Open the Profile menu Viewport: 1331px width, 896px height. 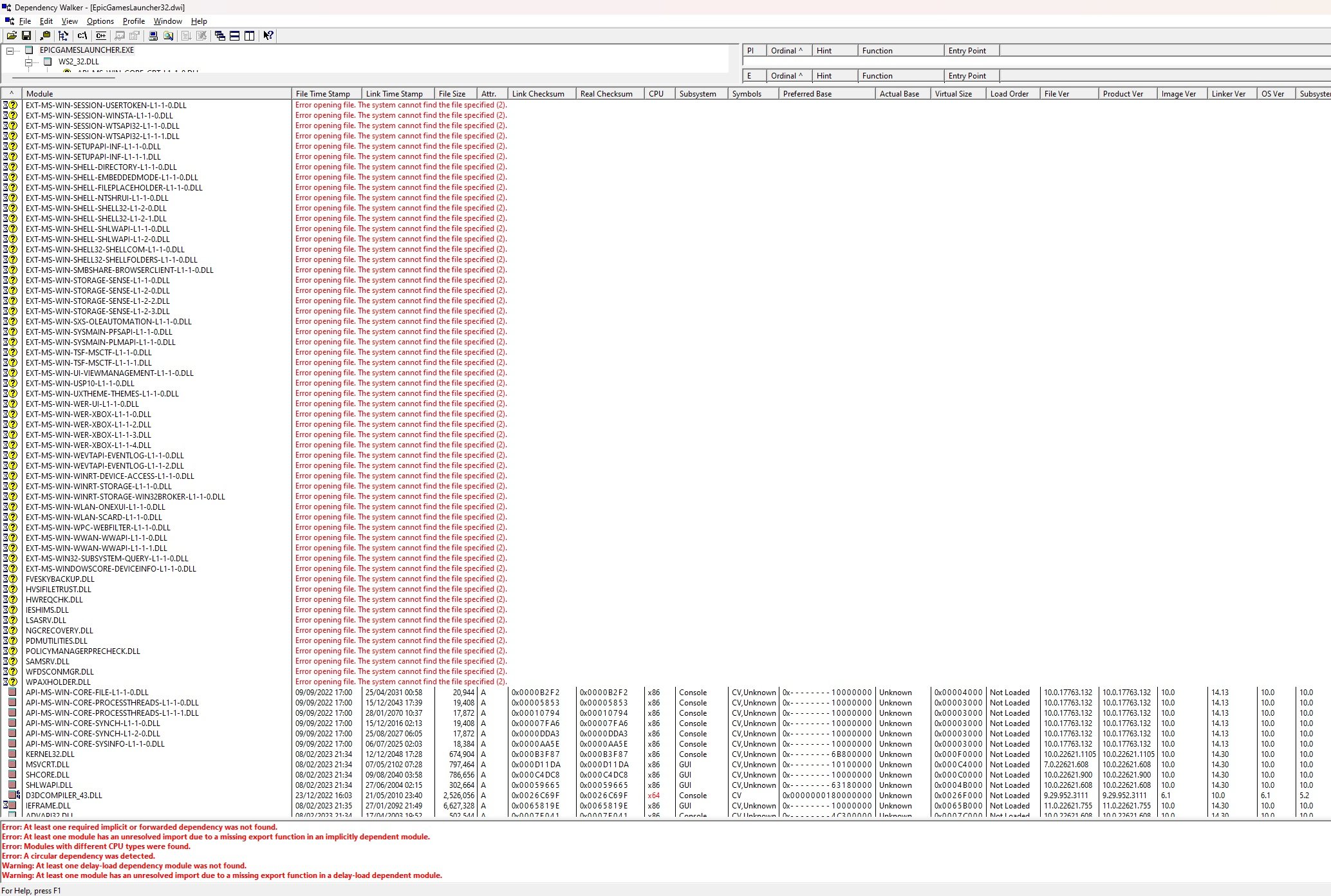134,21
